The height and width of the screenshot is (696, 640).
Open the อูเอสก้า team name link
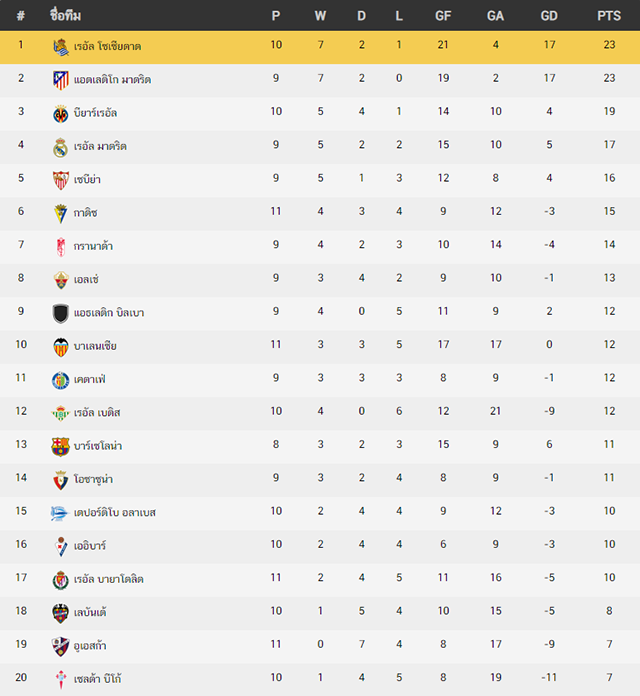(90, 645)
